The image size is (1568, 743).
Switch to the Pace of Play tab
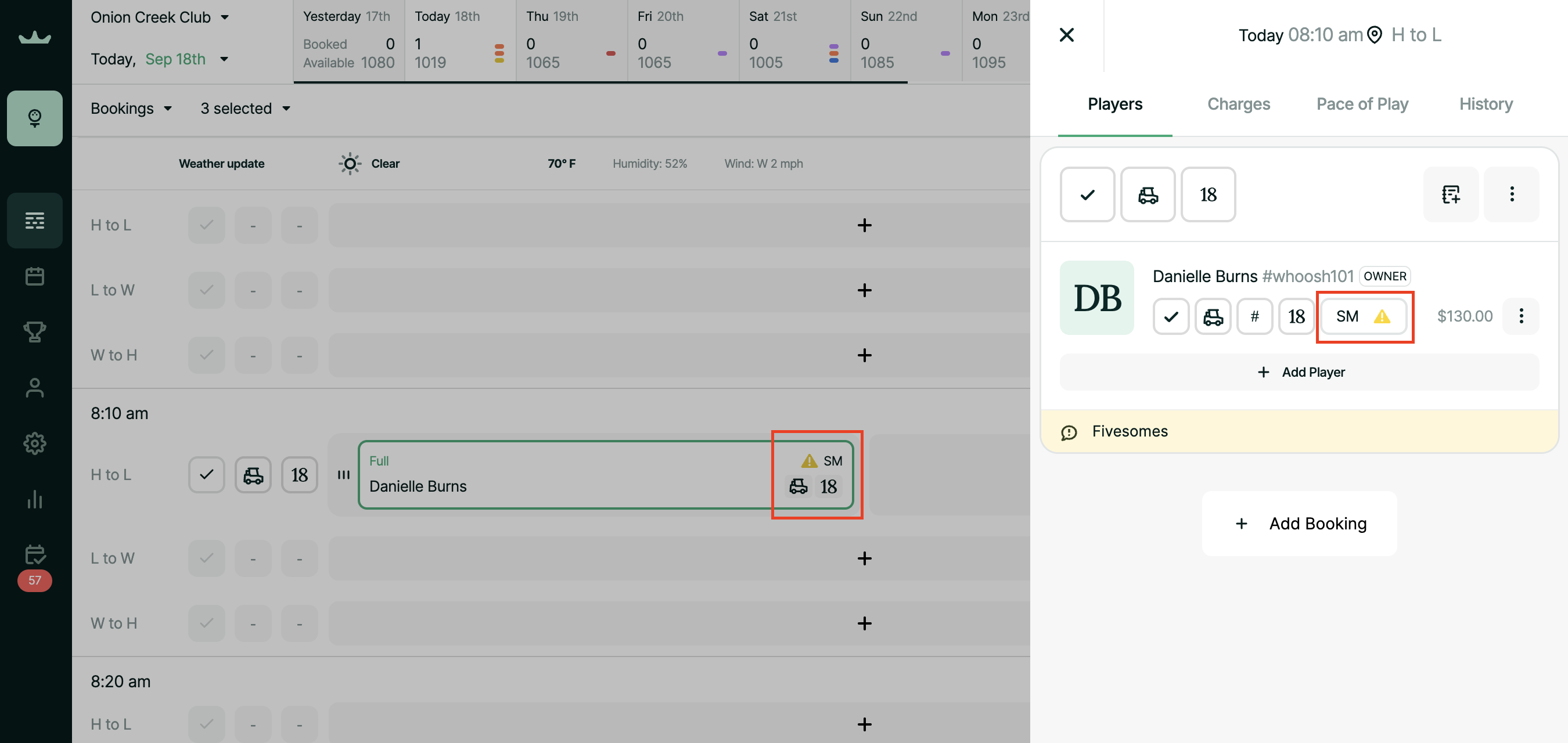tap(1362, 104)
